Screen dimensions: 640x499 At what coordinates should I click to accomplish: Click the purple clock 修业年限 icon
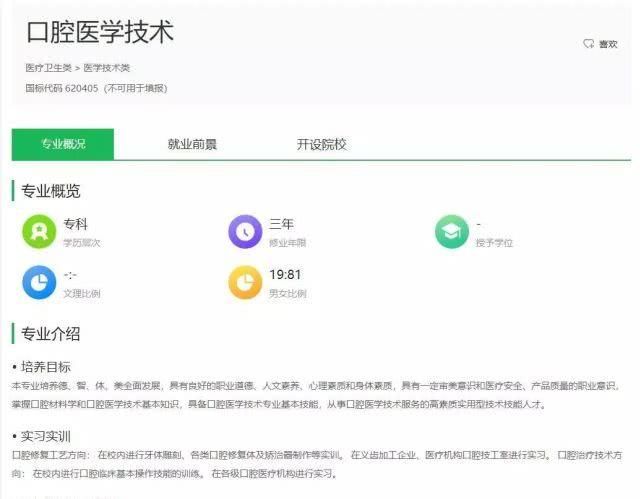(245, 232)
